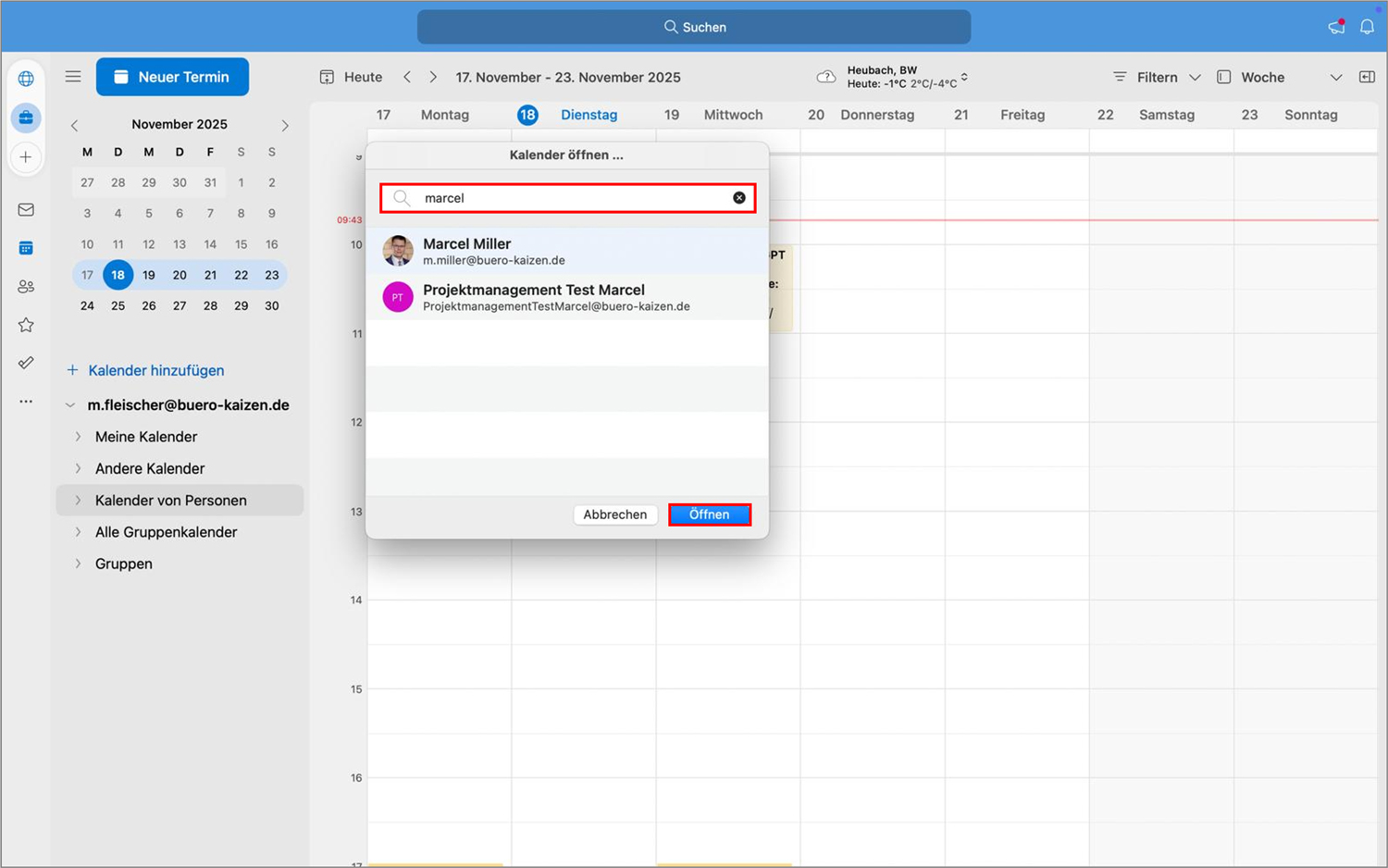This screenshot has width=1388, height=868.
Task: Open a new appointment with Neuer Termin
Action: point(172,77)
